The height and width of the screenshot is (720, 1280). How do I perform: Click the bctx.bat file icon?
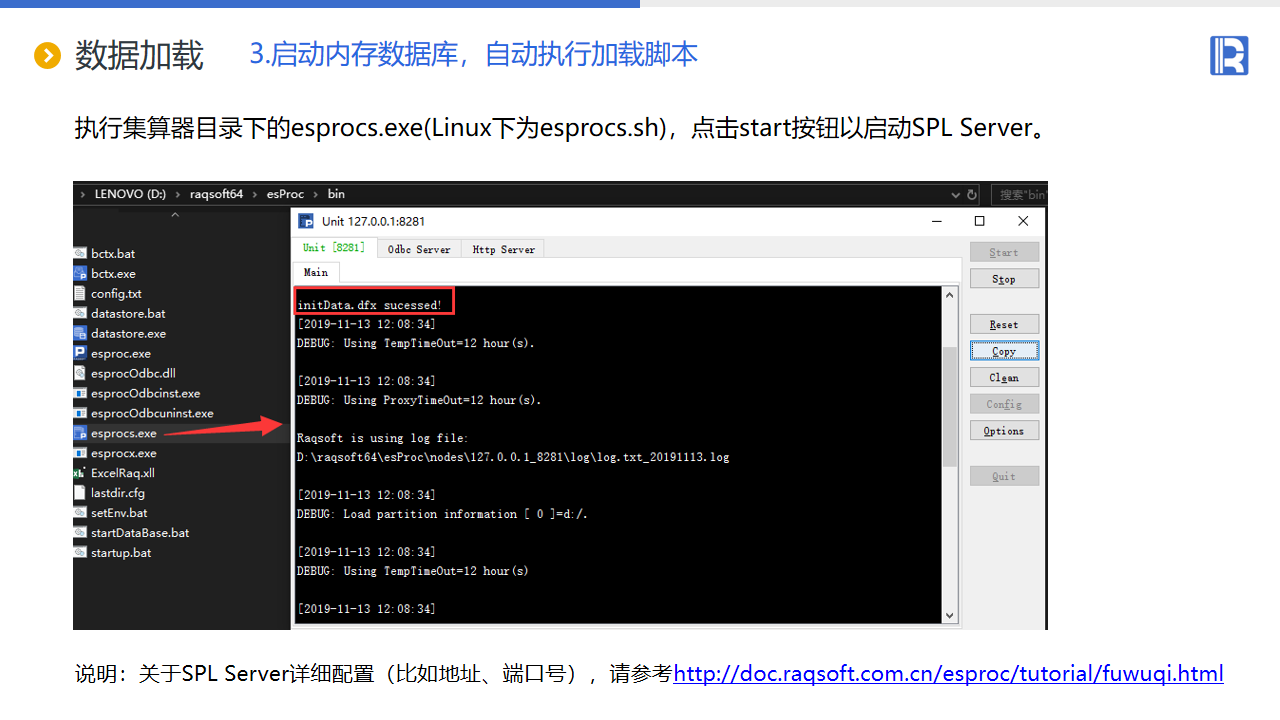coord(80,254)
